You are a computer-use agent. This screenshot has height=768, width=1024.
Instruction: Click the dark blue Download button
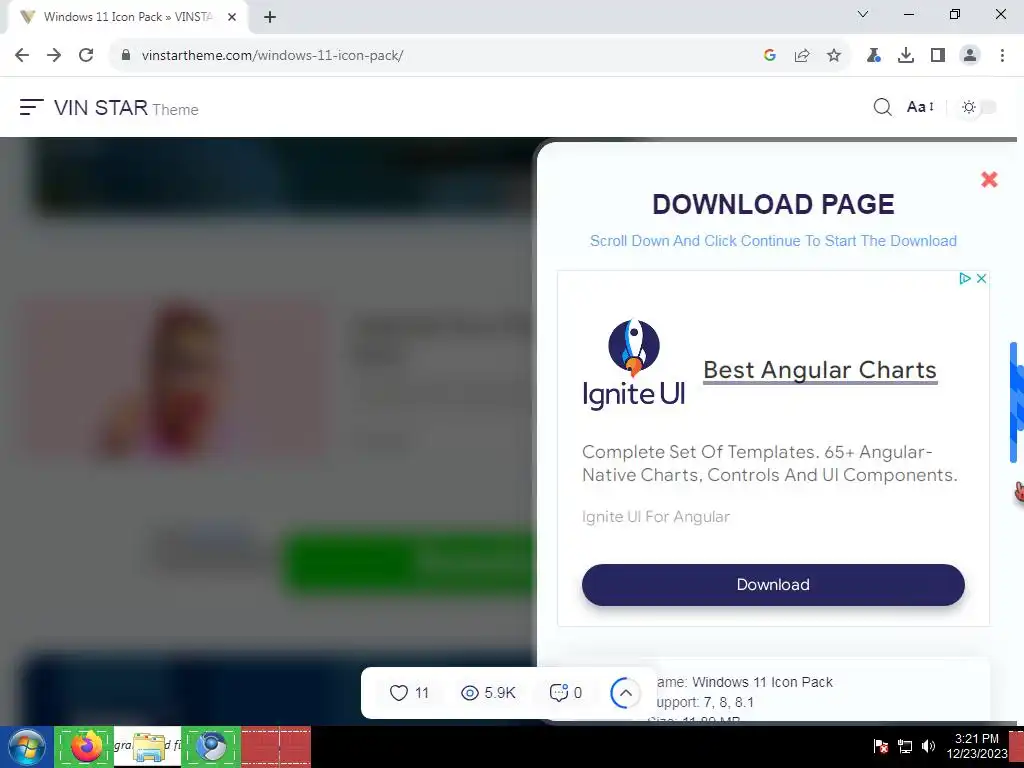click(773, 585)
